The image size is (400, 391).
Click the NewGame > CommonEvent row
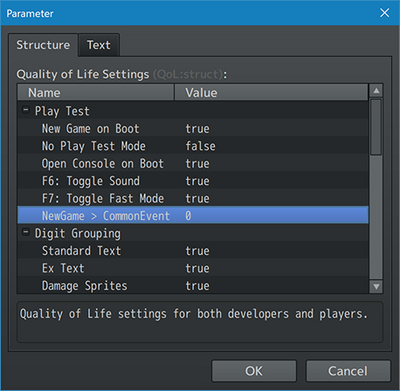click(x=193, y=216)
